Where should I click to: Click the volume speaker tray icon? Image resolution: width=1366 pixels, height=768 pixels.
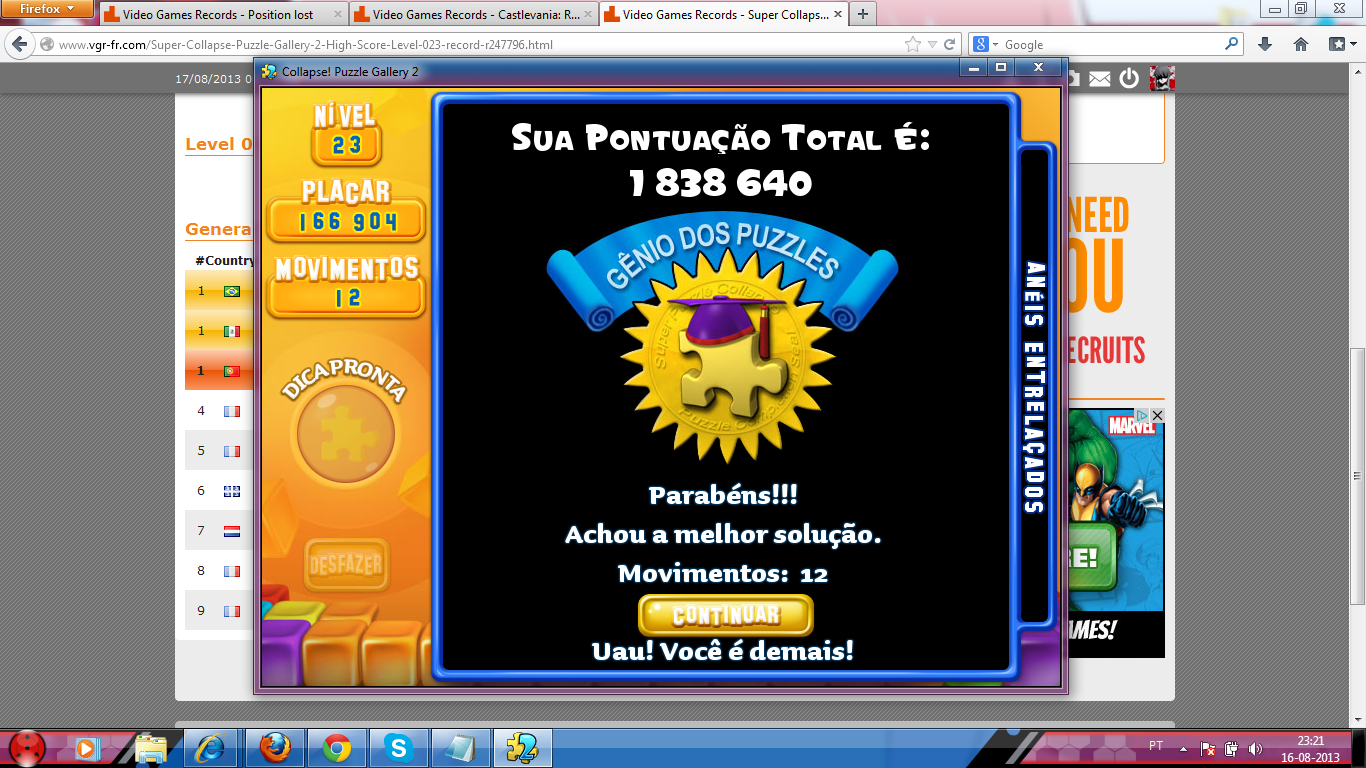pos(1255,748)
